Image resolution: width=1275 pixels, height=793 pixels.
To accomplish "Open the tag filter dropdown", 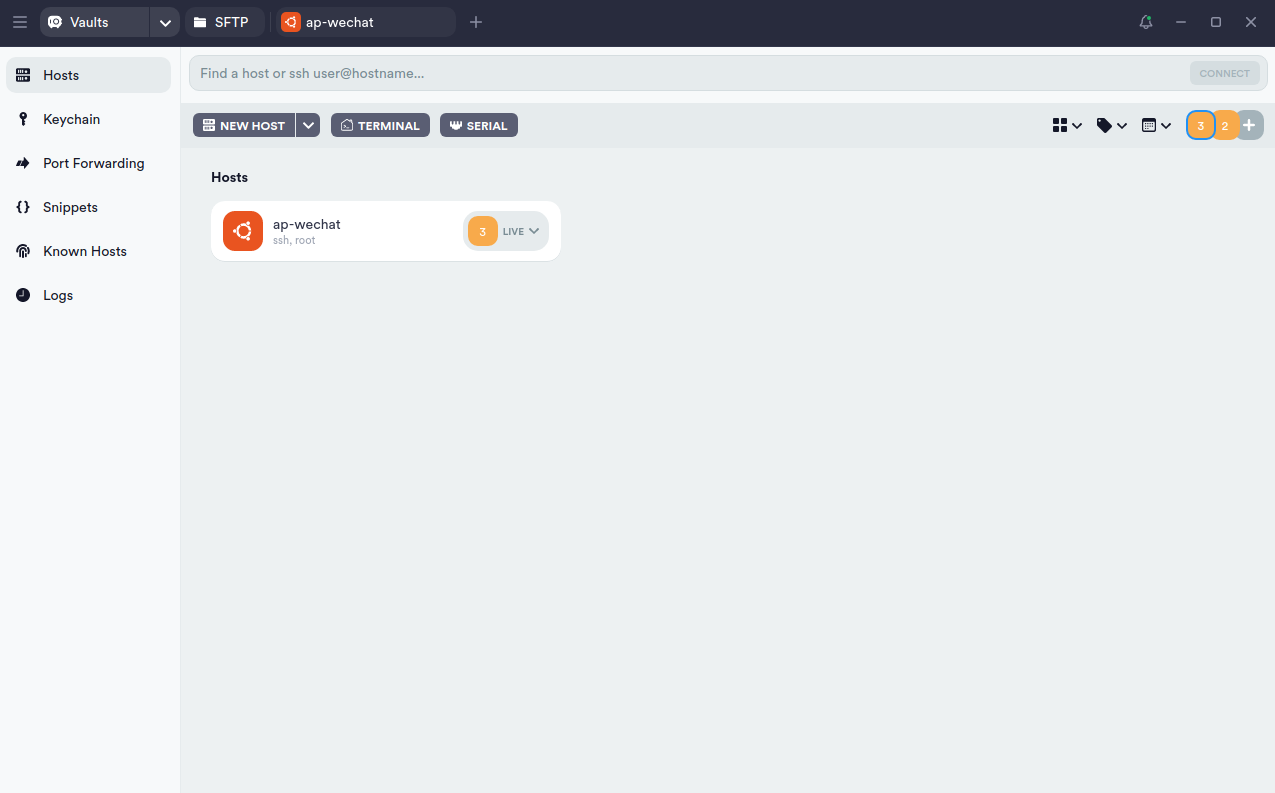I will click(1112, 125).
